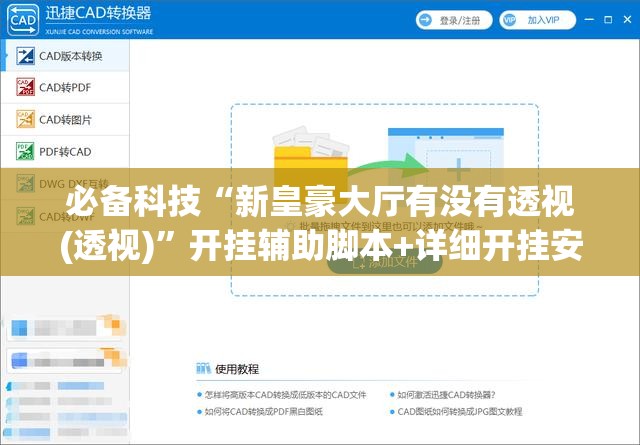Close the 迅捷CAD转换器 window

click(628, 19)
